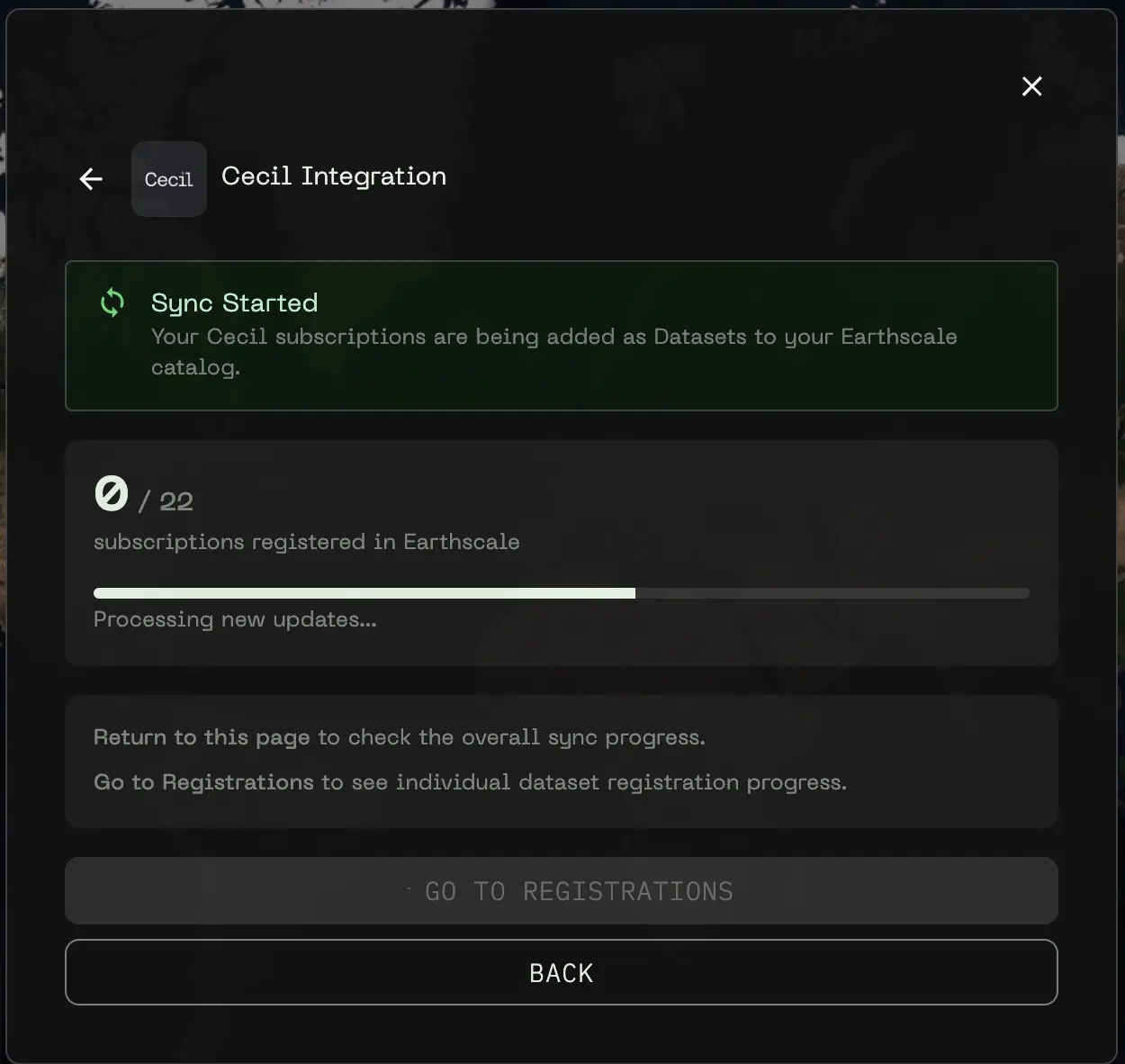Click the bold 'Return to this page' text
The image size is (1125, 1064).
pyautogui.click(x=202, y=737)
